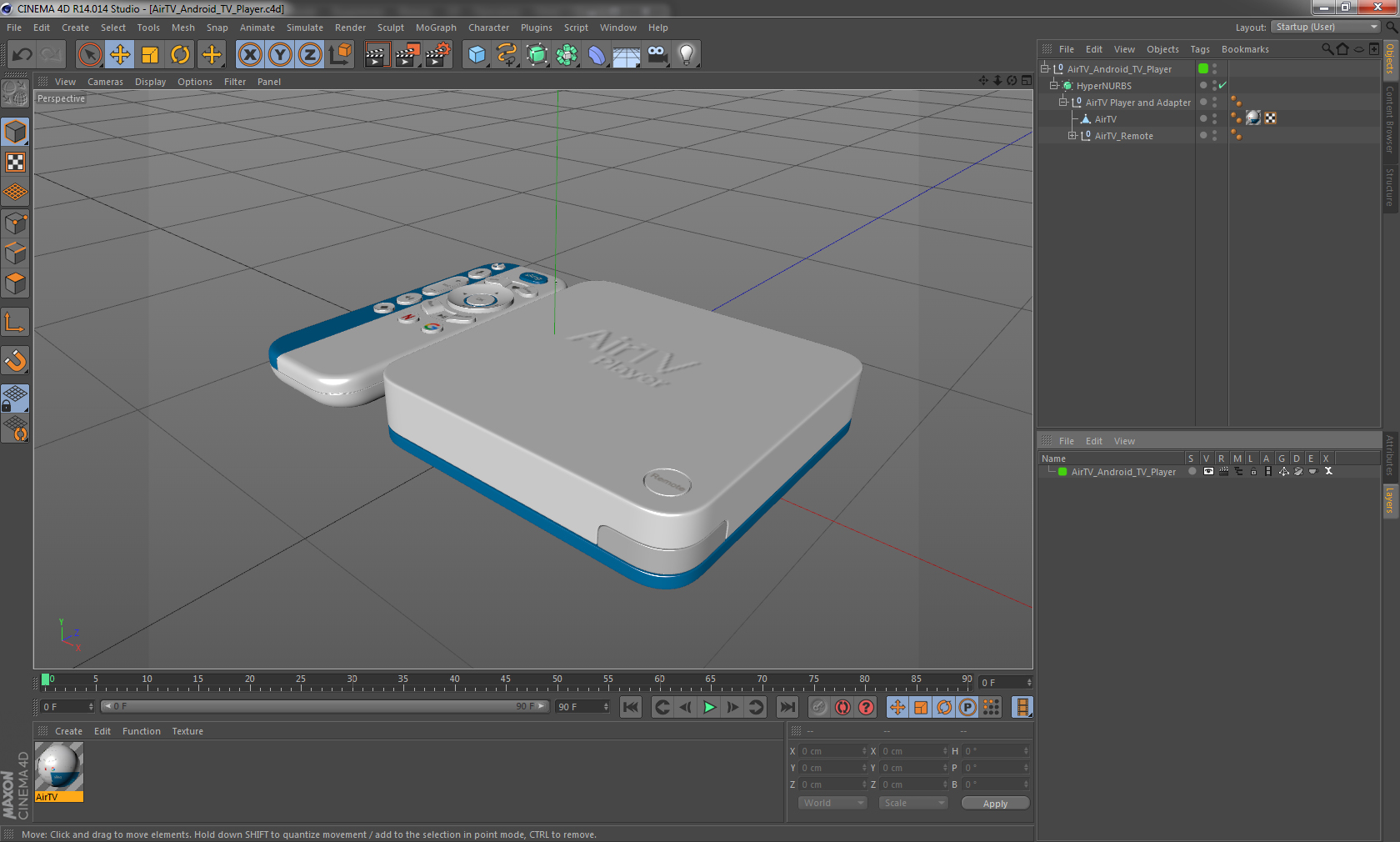Click the X position input field

[x=833, y=751]
